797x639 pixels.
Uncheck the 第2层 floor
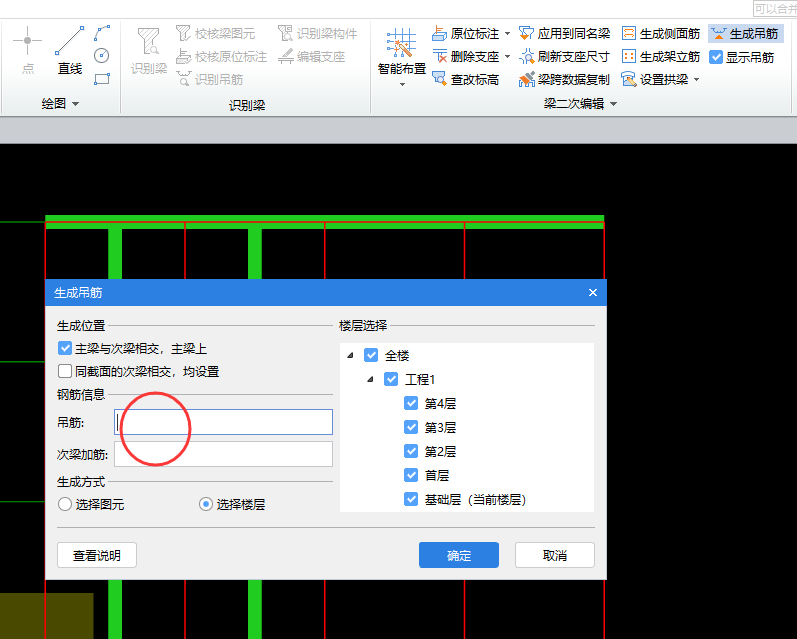[x=411, y=451]
